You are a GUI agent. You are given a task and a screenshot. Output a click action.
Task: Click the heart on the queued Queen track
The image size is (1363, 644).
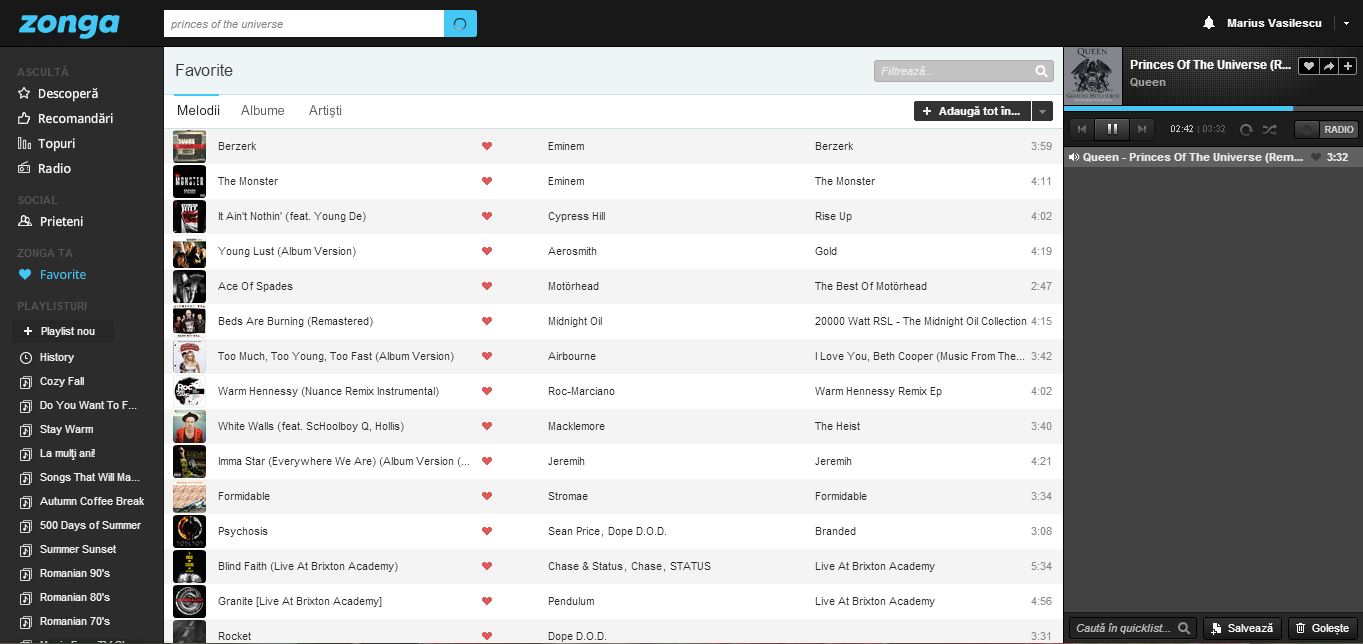point(1316,157)
